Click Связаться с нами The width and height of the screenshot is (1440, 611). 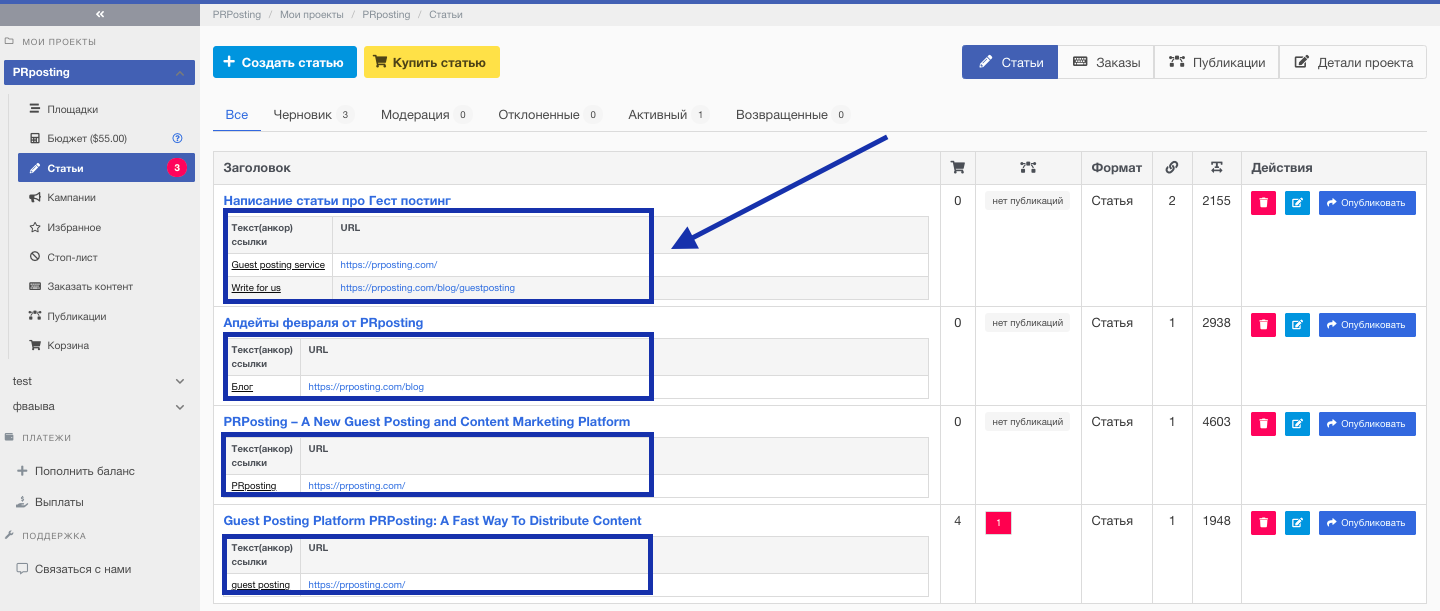click(83, 569)
